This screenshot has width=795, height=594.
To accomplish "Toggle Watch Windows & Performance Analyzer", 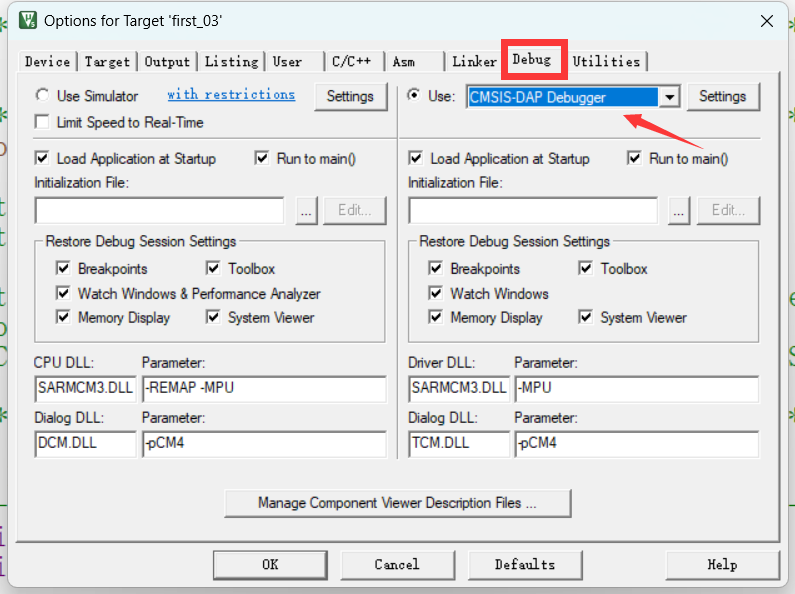I will point(63,293).
